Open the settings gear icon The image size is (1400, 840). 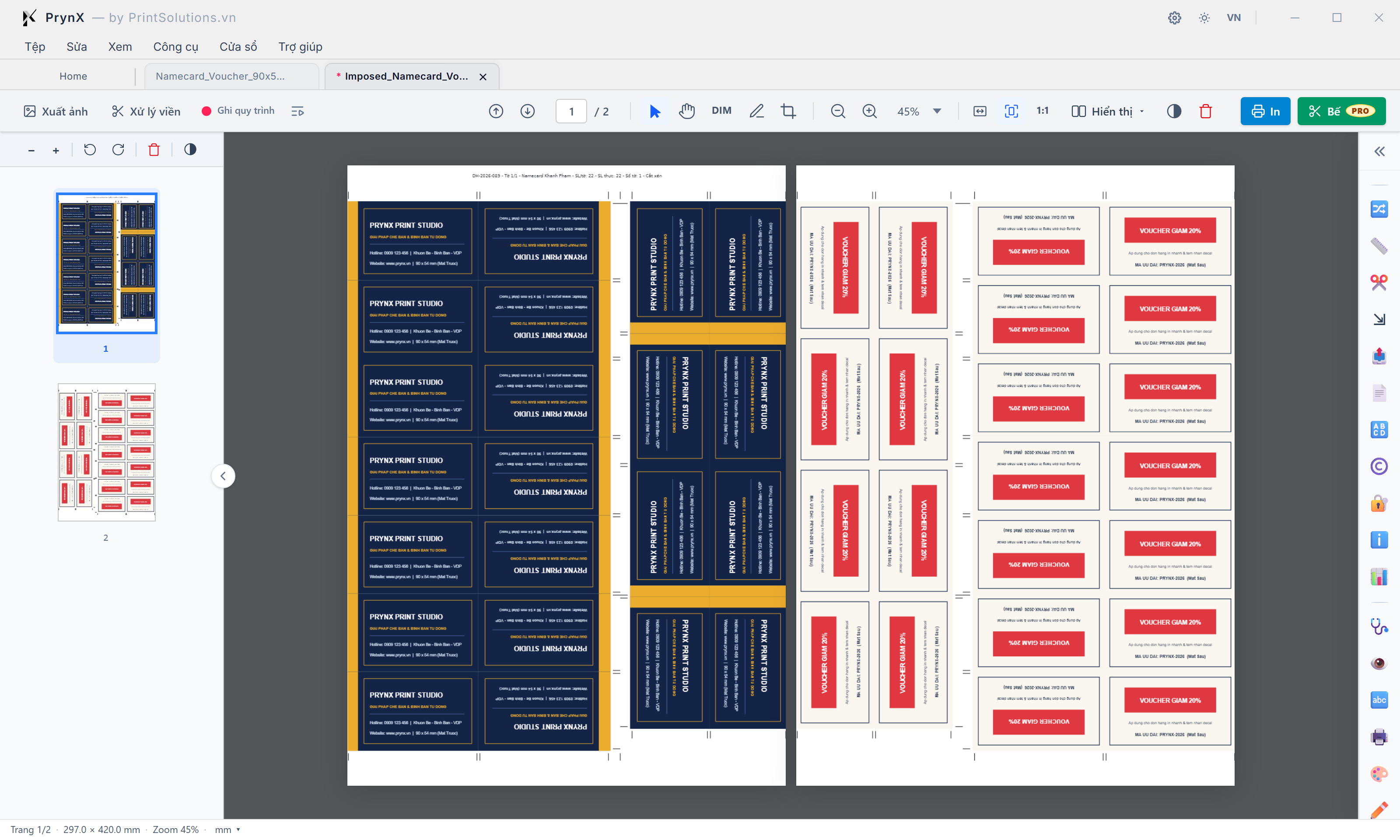pos(1174,17)
